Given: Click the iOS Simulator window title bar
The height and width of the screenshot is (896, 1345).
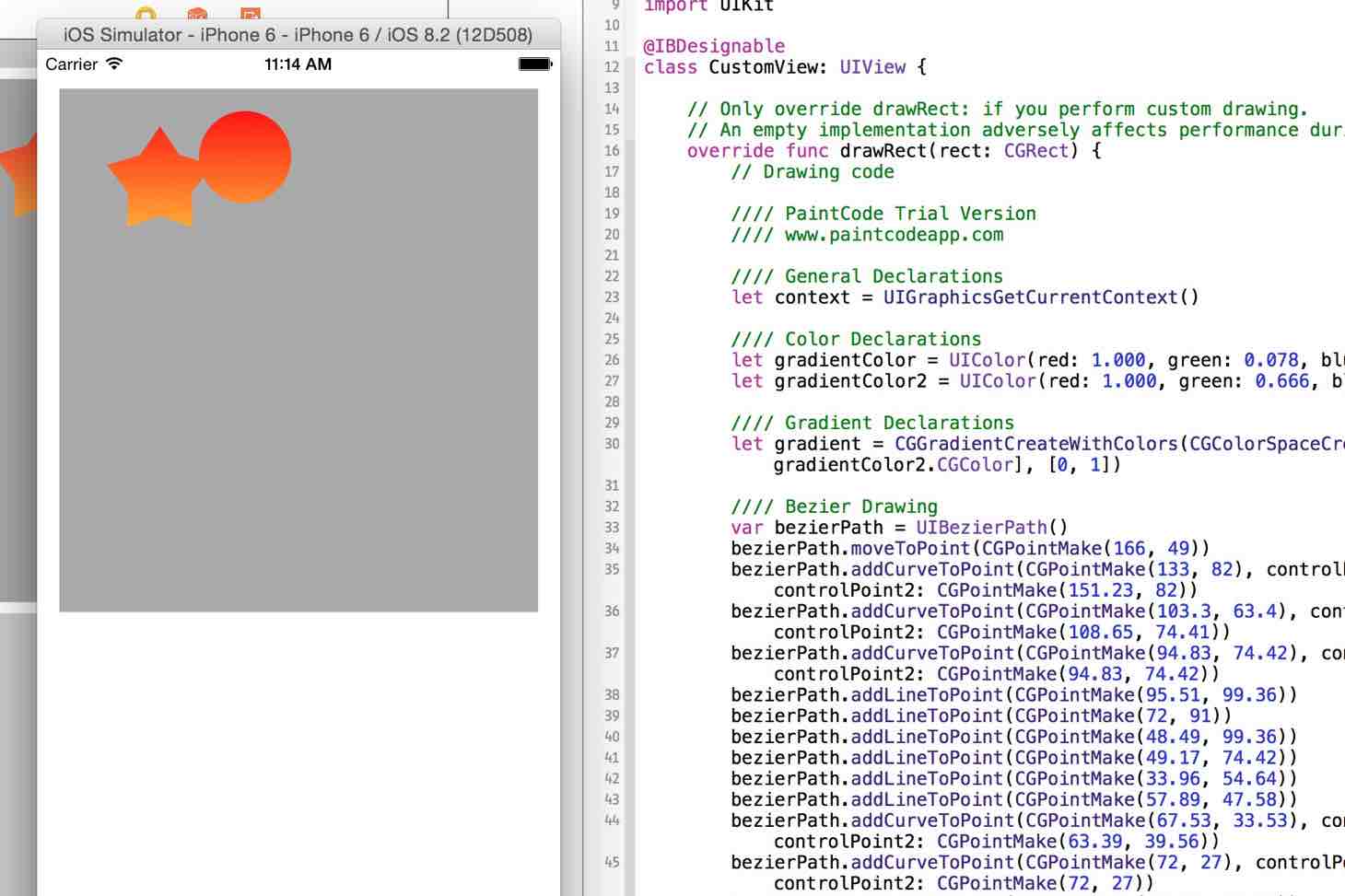Looking at the screenshot, I should [x=298, y=35].
